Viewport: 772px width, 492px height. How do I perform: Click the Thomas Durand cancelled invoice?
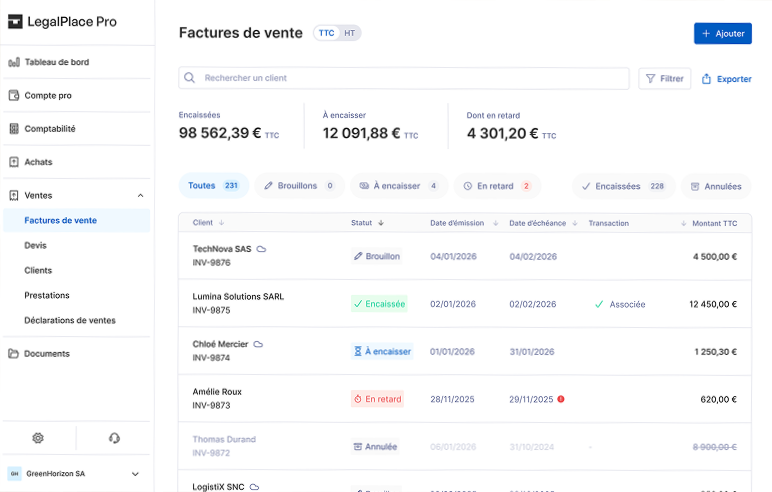coord(465,447)
